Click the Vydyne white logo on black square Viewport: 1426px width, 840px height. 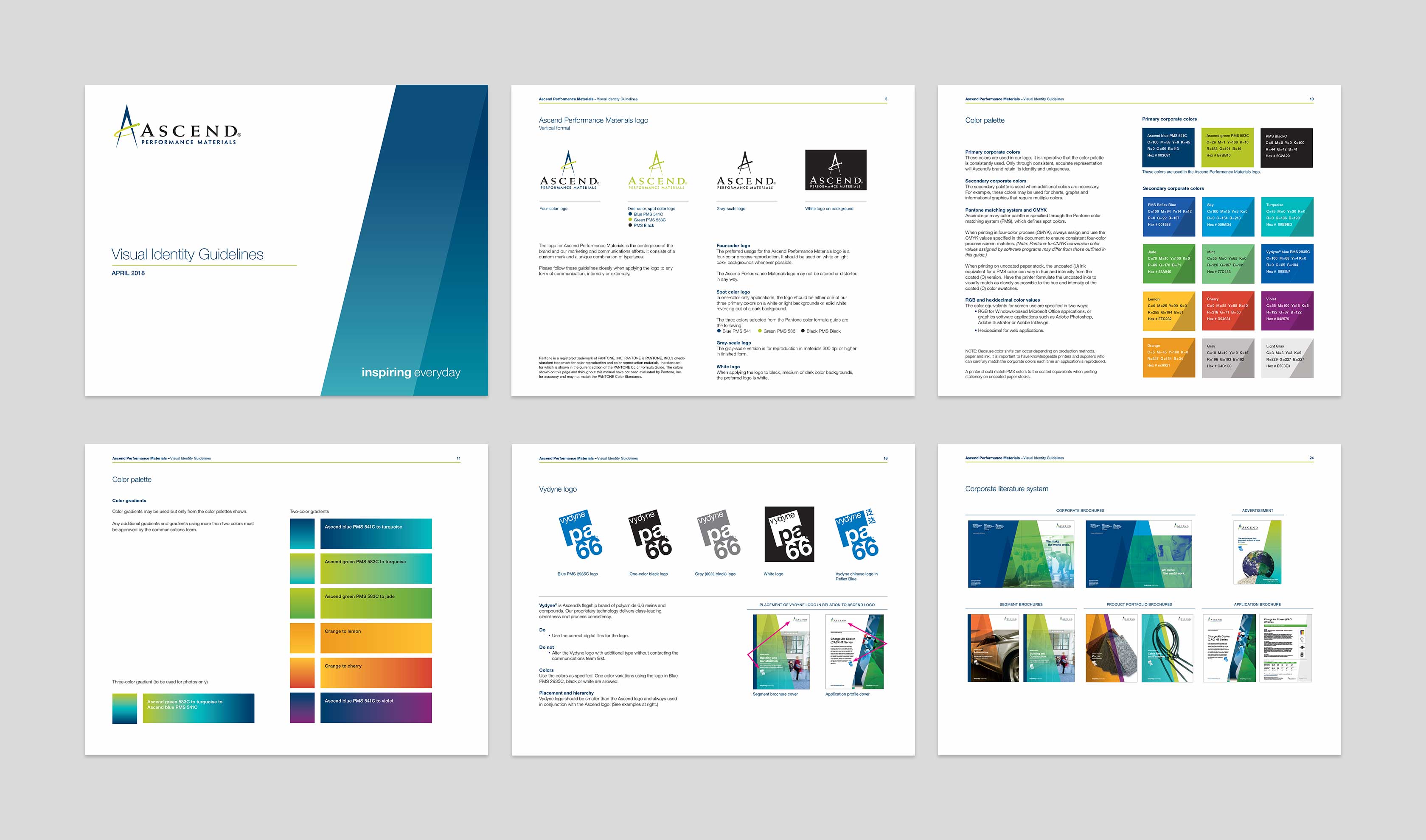point(789,534)
